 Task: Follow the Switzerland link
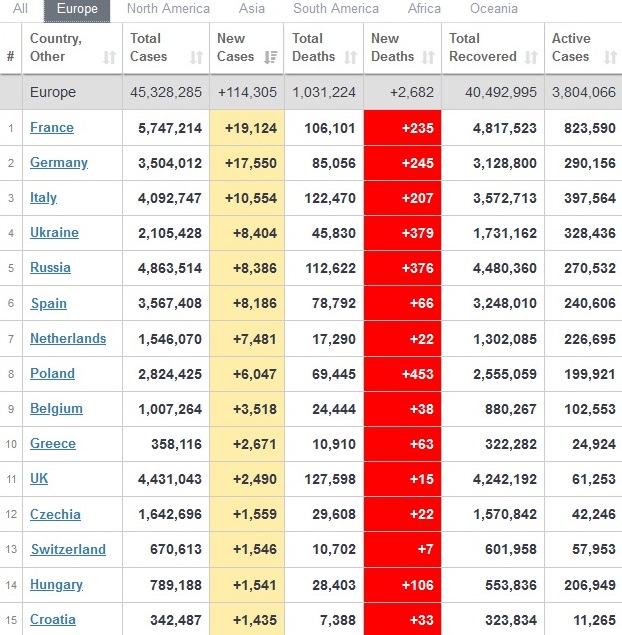(x=68, y=549)
